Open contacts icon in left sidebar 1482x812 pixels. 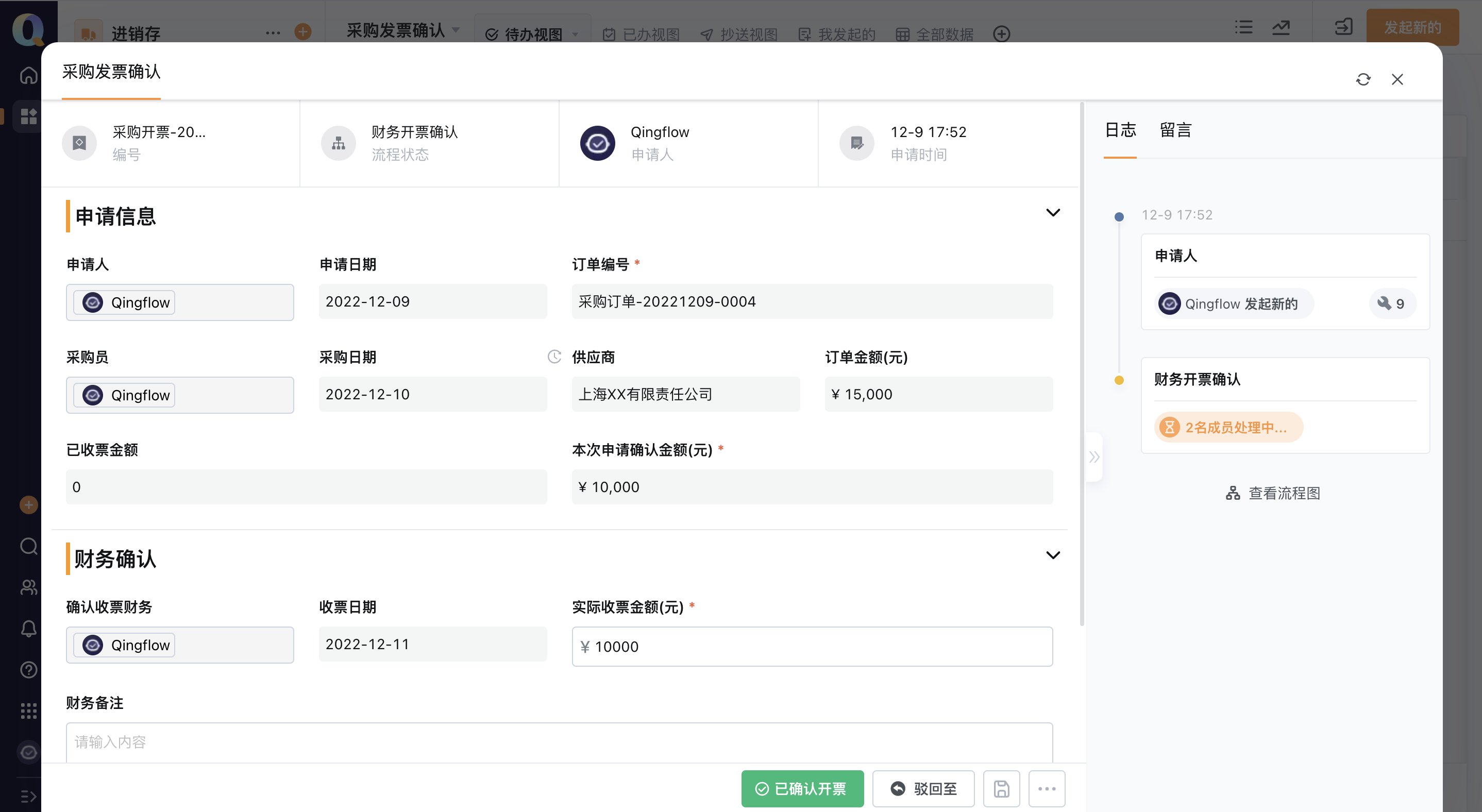[29, 587]
